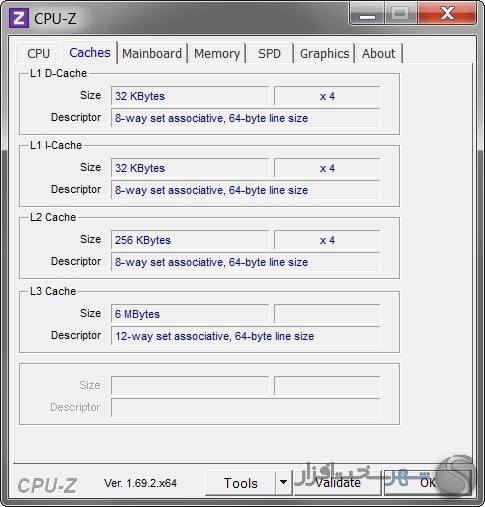The image size is (485, 507).
Task: Click the Tools button
Action: pyautogui.click(x=241, y=483)
